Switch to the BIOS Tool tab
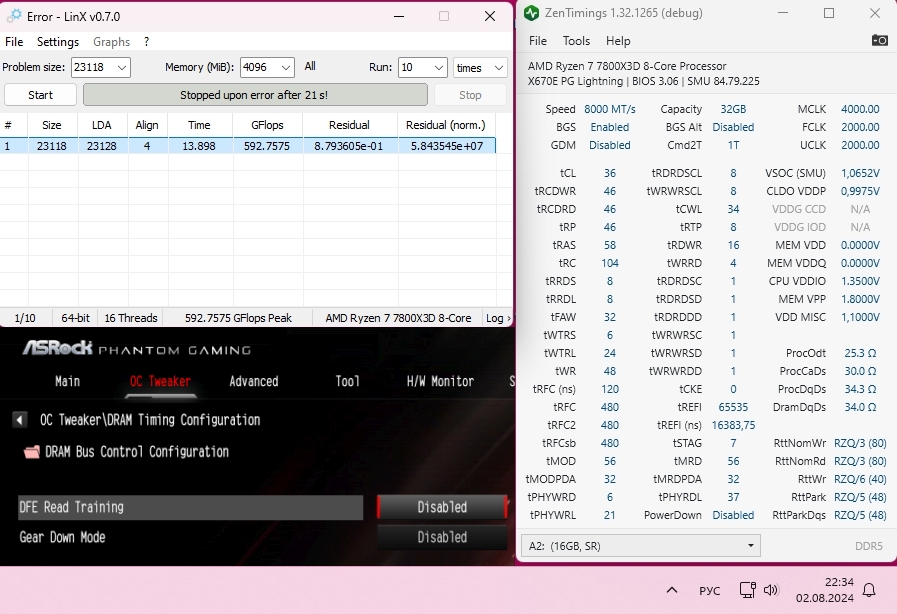The height and width of the screenshot is (614, 897). click(x=347, y=381)
